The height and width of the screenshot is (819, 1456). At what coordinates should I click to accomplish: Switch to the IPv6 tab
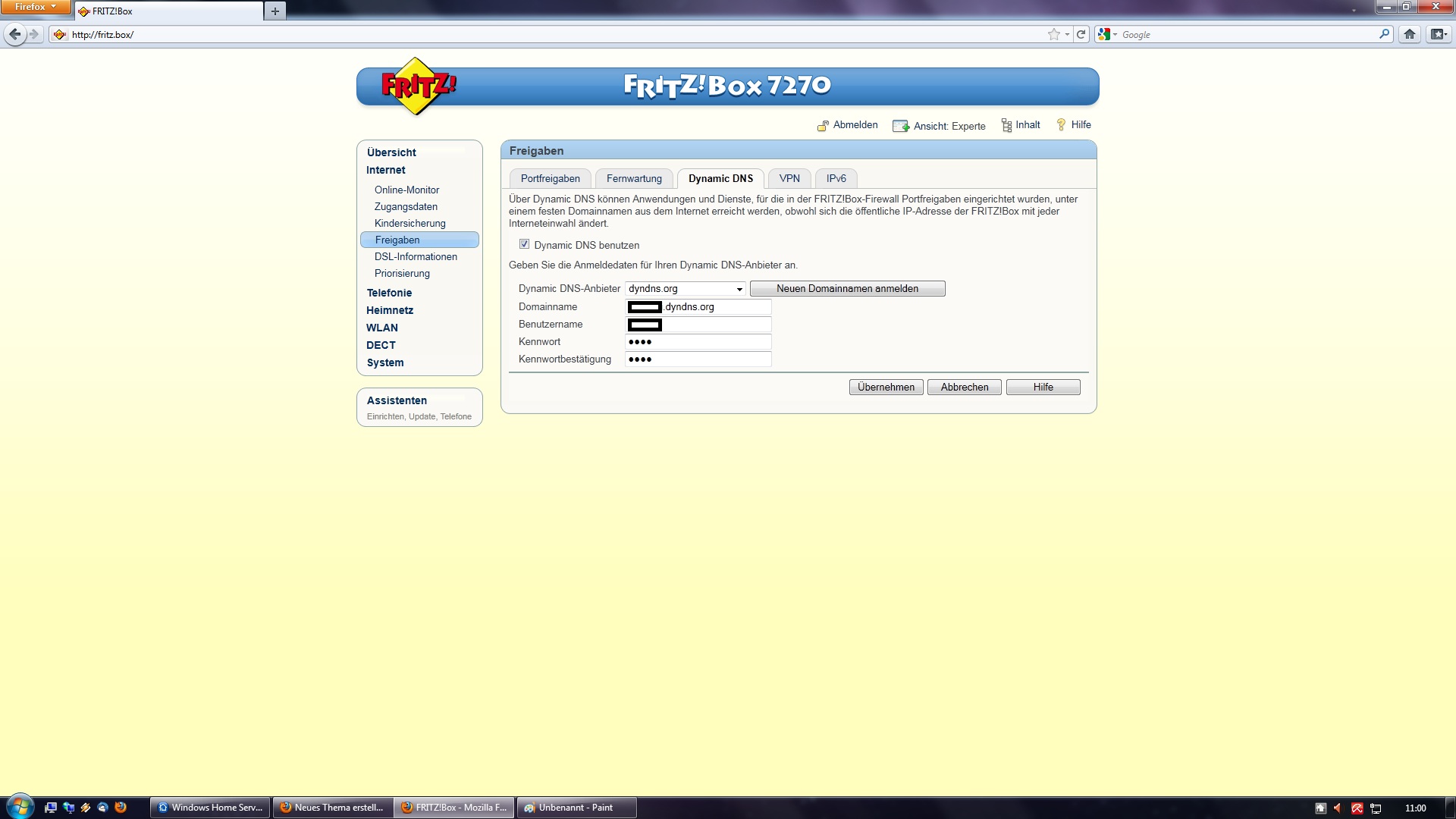[x=836, y=178]
